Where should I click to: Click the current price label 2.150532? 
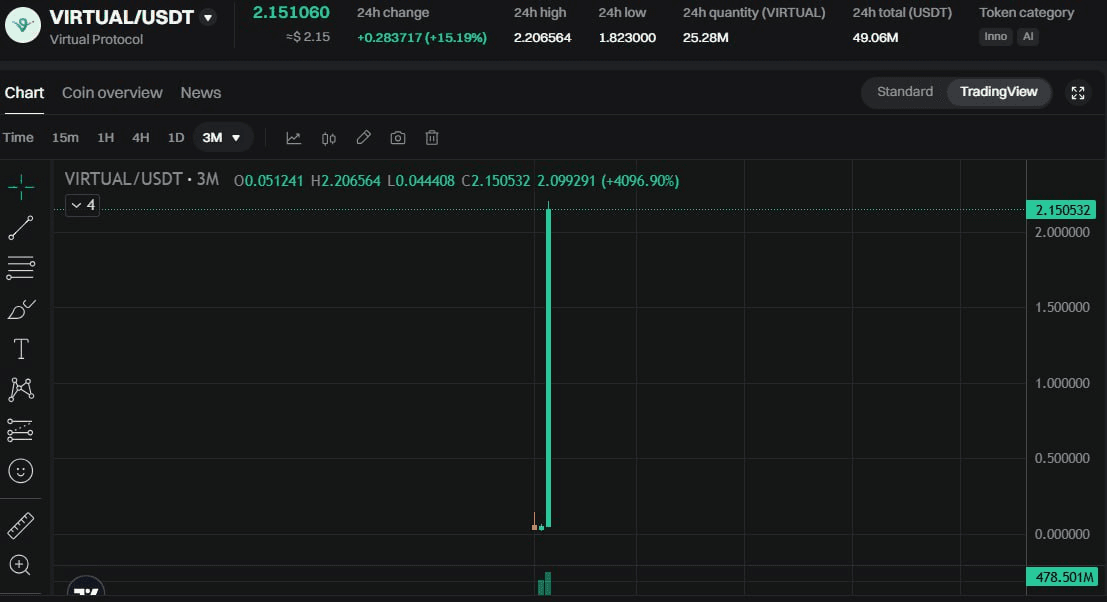click(x=1061, y=210)
